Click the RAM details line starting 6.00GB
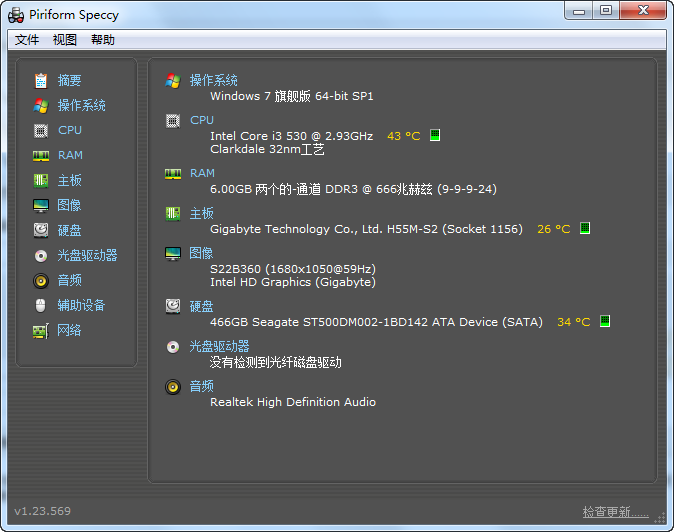Image resolution: width=674 pixels, height=532 pixels. [x=353, y=189]
